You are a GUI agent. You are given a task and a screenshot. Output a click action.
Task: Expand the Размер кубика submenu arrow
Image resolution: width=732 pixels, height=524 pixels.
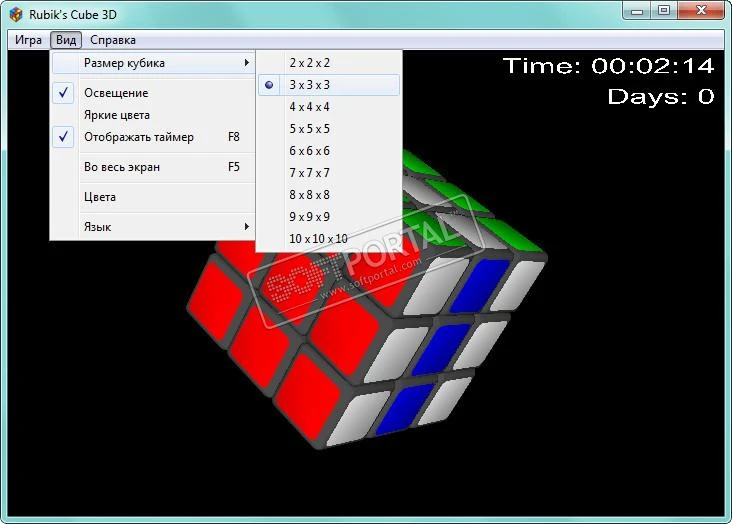pyautogui.click(x=246, y=63)
